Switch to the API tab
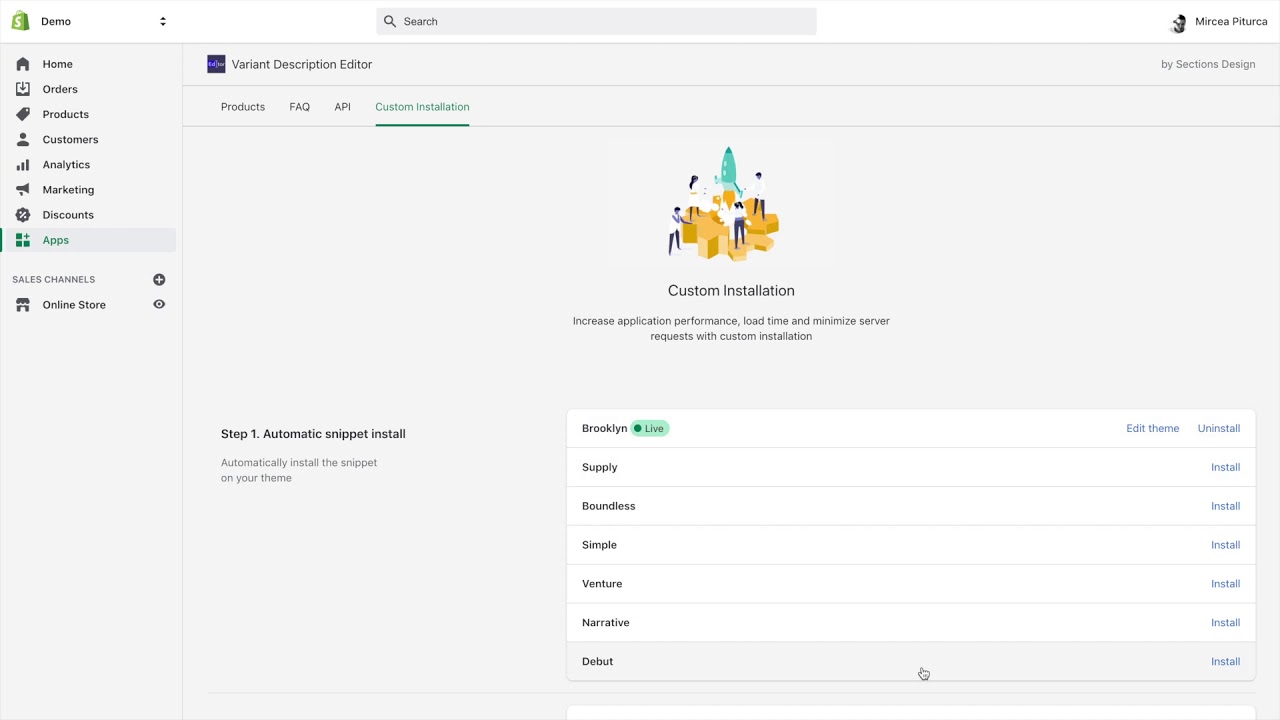The height and width of the screenshot is (720, 1280). (x=343, y=107)
